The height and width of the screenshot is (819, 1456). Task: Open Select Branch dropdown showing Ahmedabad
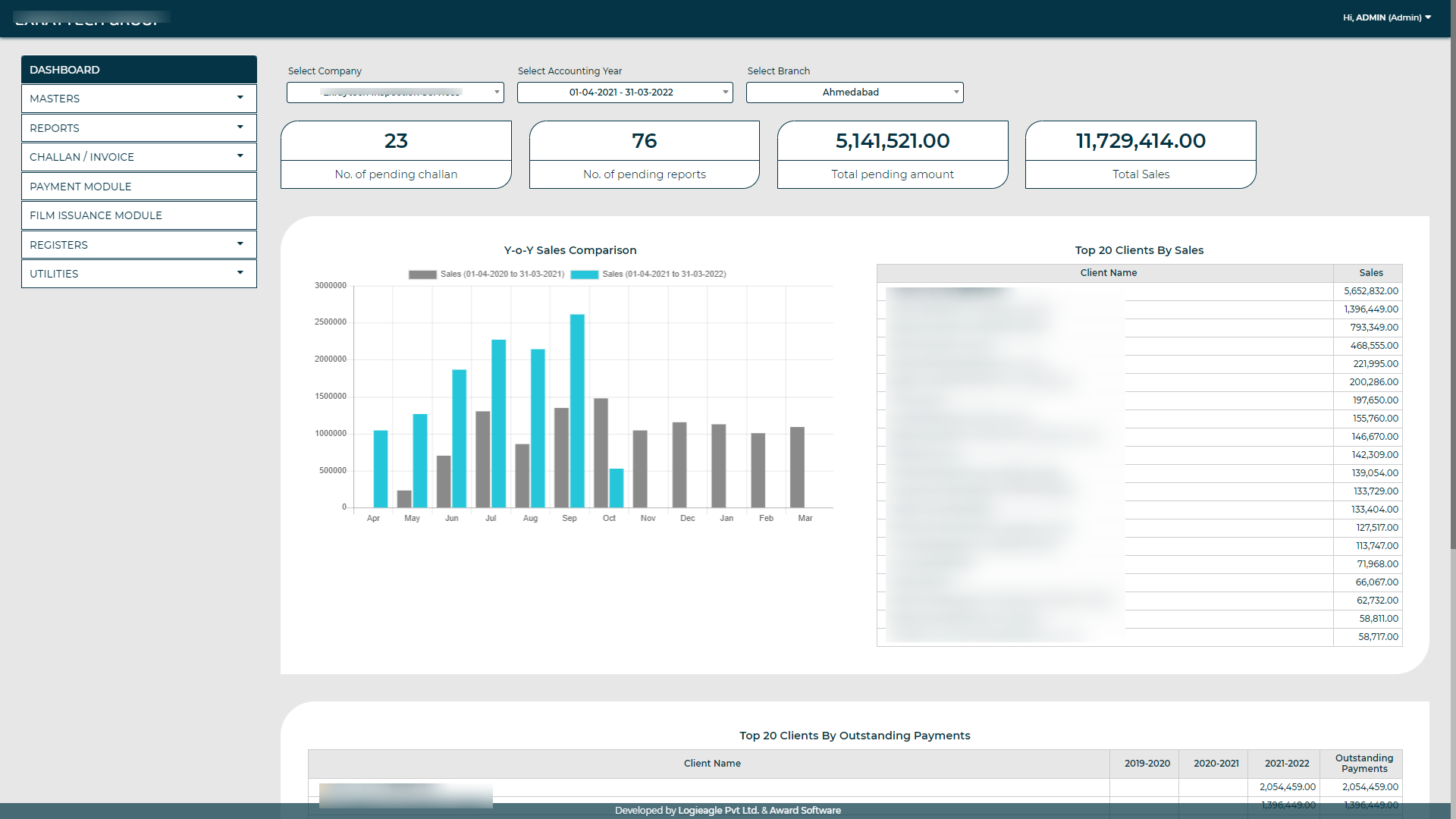pyautogui.click(x=855, y=93)
